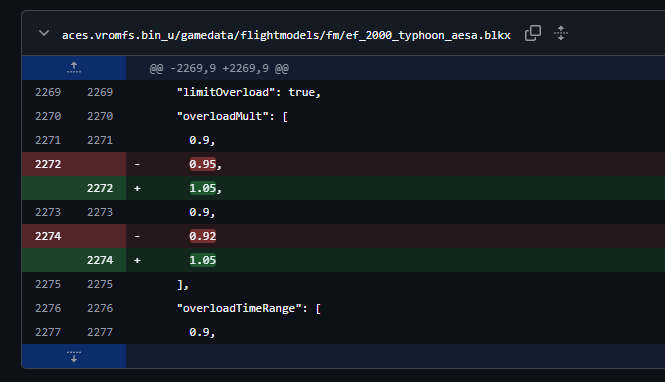The image size is (665, 382).
Task: Click old line number 2269
Action: (x=48, y=92)
